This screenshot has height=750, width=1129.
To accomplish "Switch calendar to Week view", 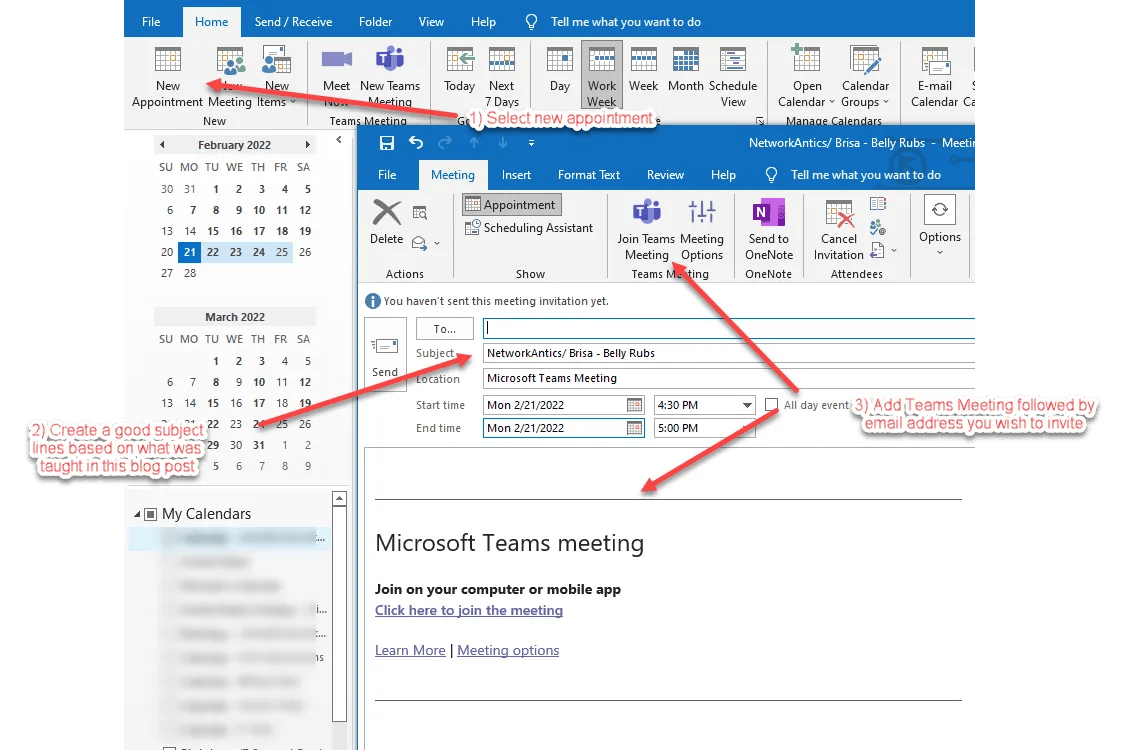I will coord(643,70).
